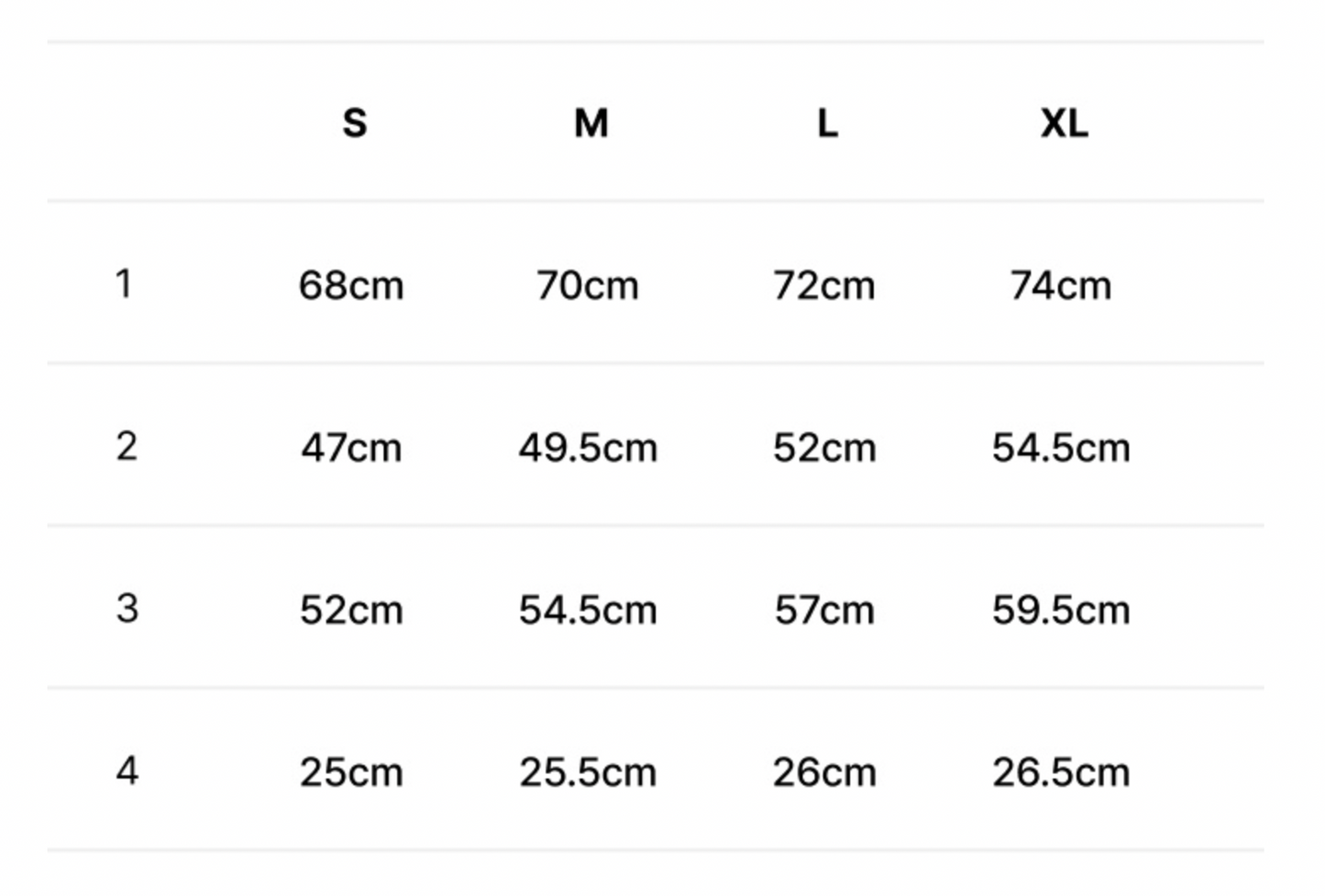Image resolution: width=1325 pixels, height=896 pixels.
Task: Click row label 1
Action: click(x=124, y=283)
